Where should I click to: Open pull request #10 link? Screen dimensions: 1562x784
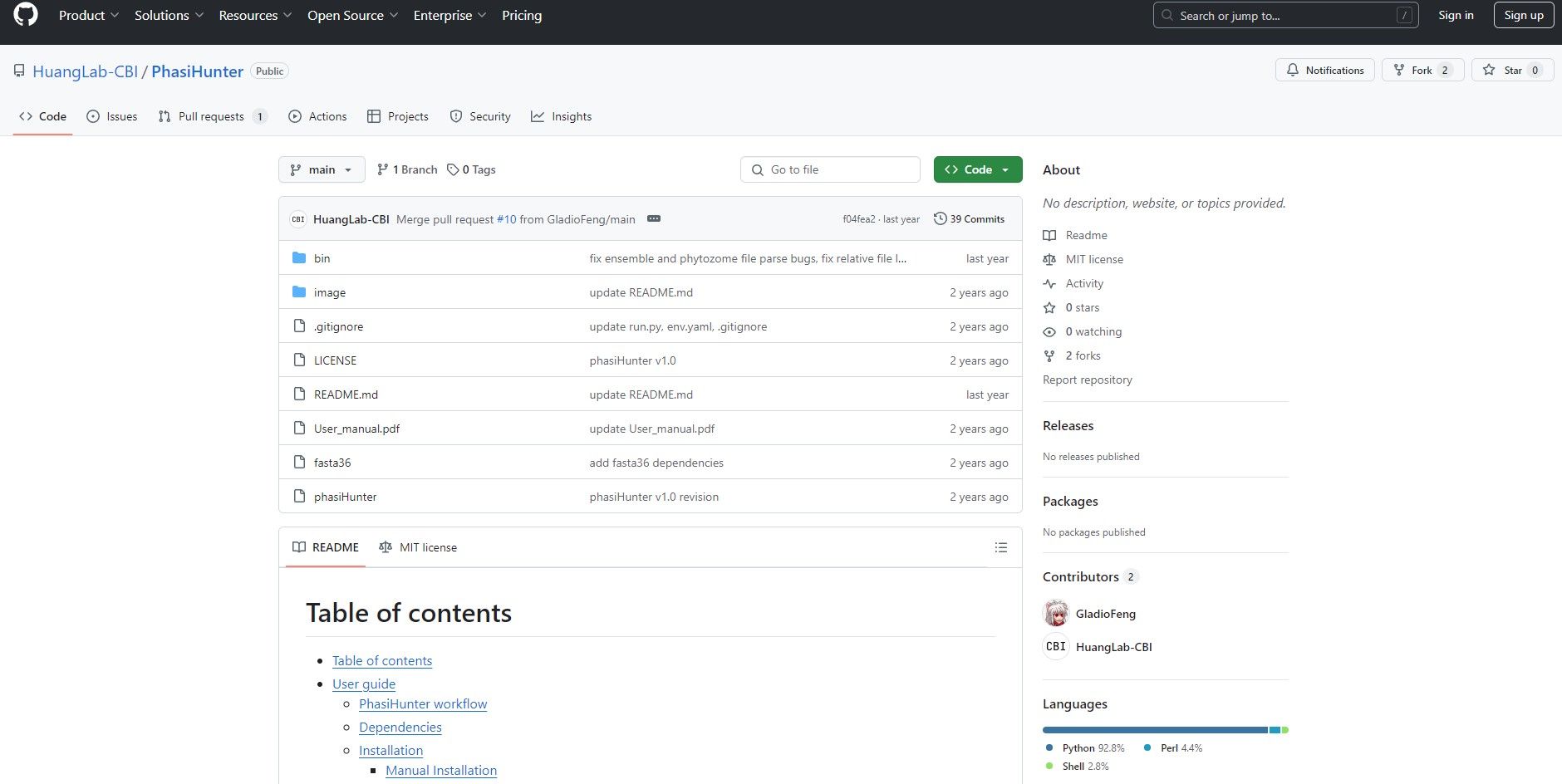pos(506,219)
